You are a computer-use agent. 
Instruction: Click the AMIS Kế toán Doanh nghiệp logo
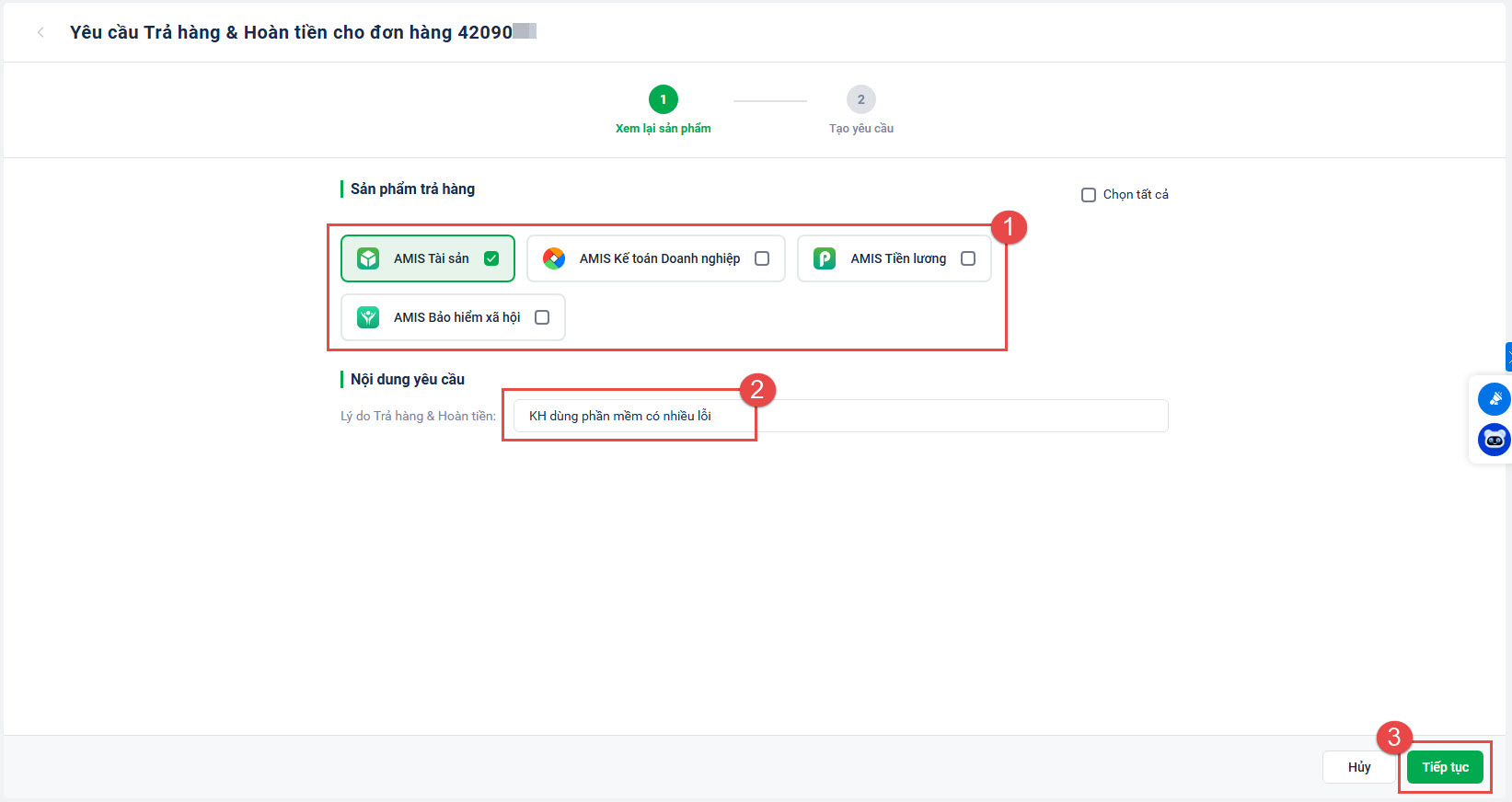554,258
